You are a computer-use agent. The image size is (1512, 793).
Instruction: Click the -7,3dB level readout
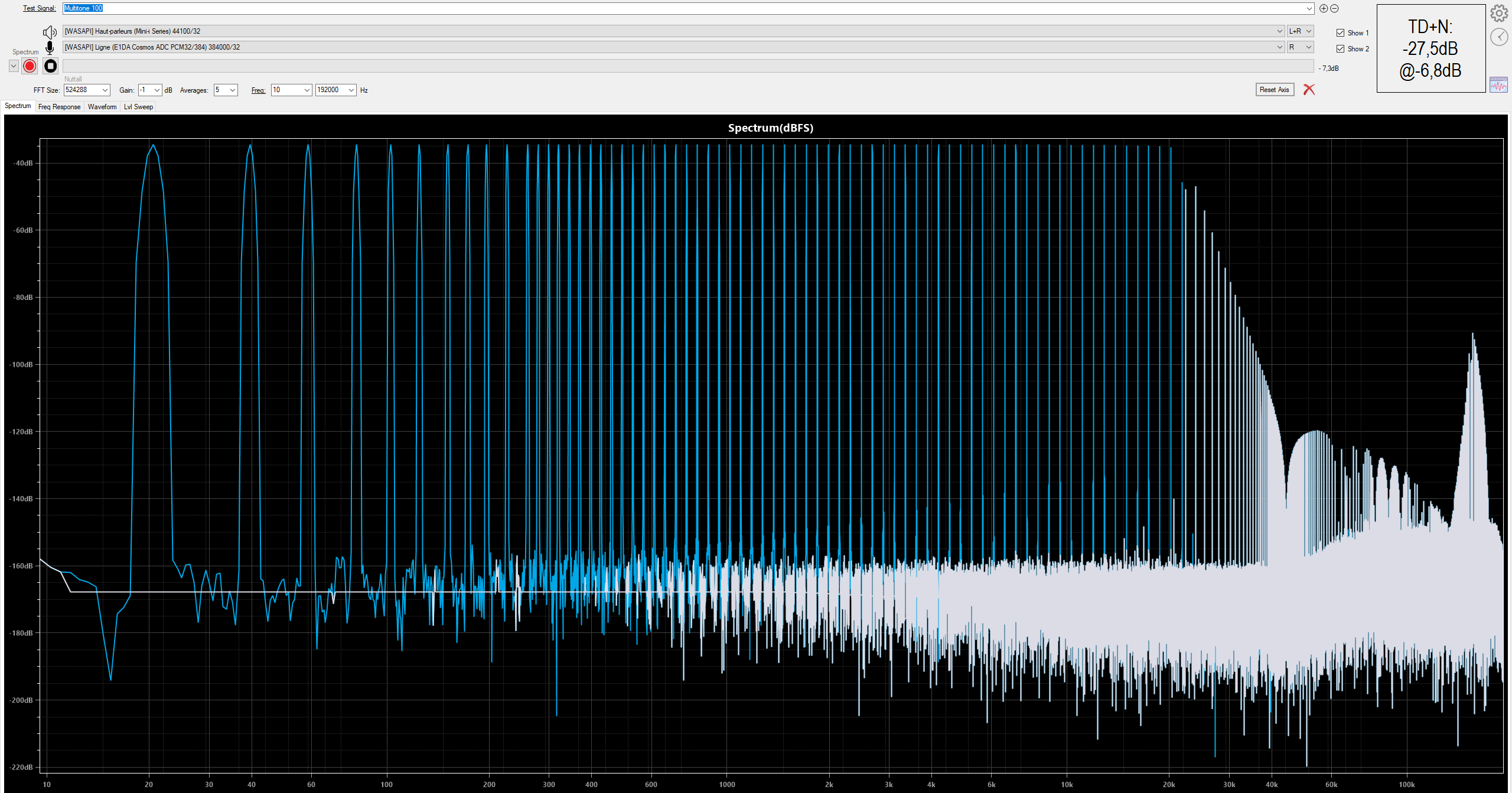(x=1329, y=68)
